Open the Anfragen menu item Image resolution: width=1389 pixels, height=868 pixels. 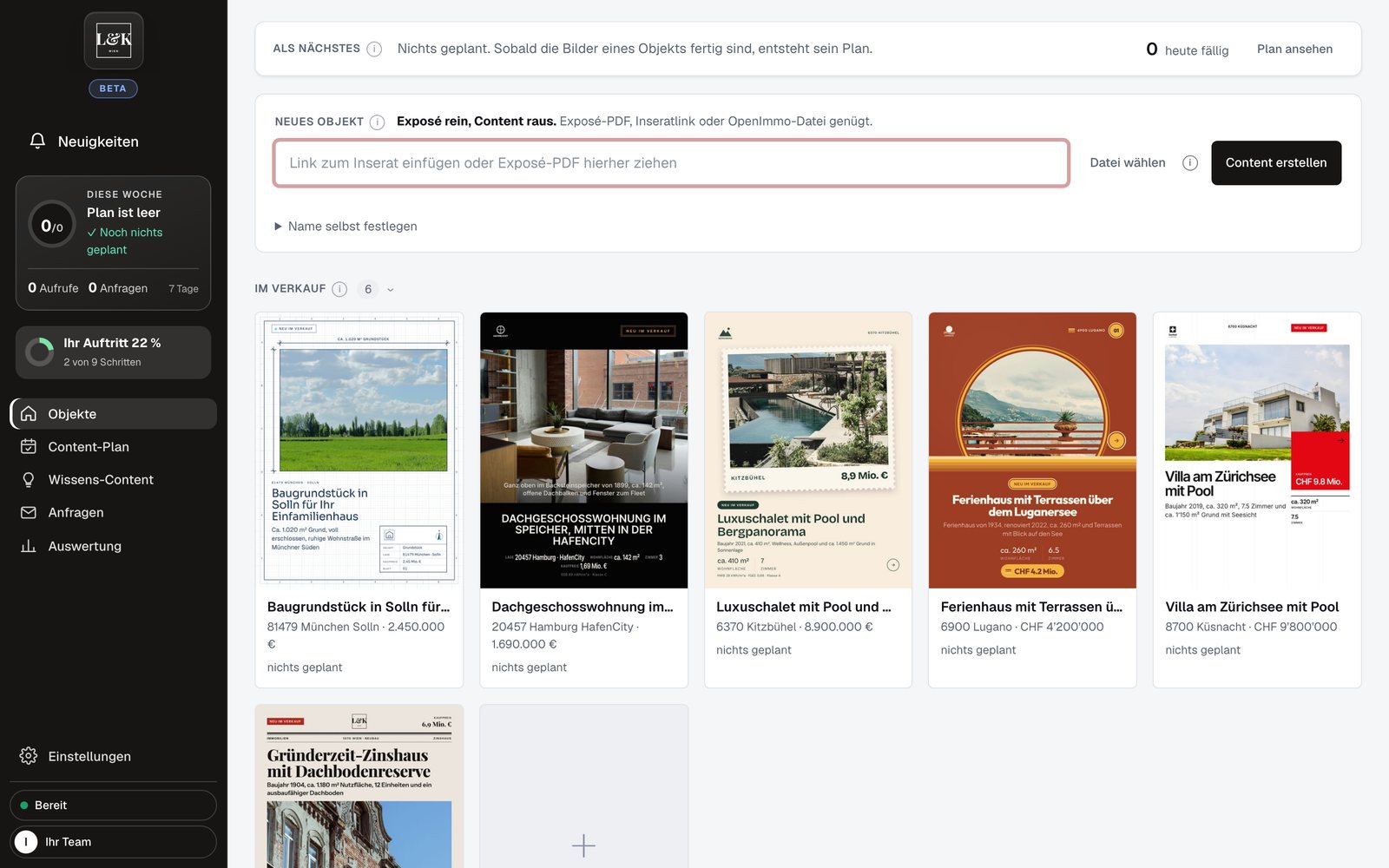point(114,512)
